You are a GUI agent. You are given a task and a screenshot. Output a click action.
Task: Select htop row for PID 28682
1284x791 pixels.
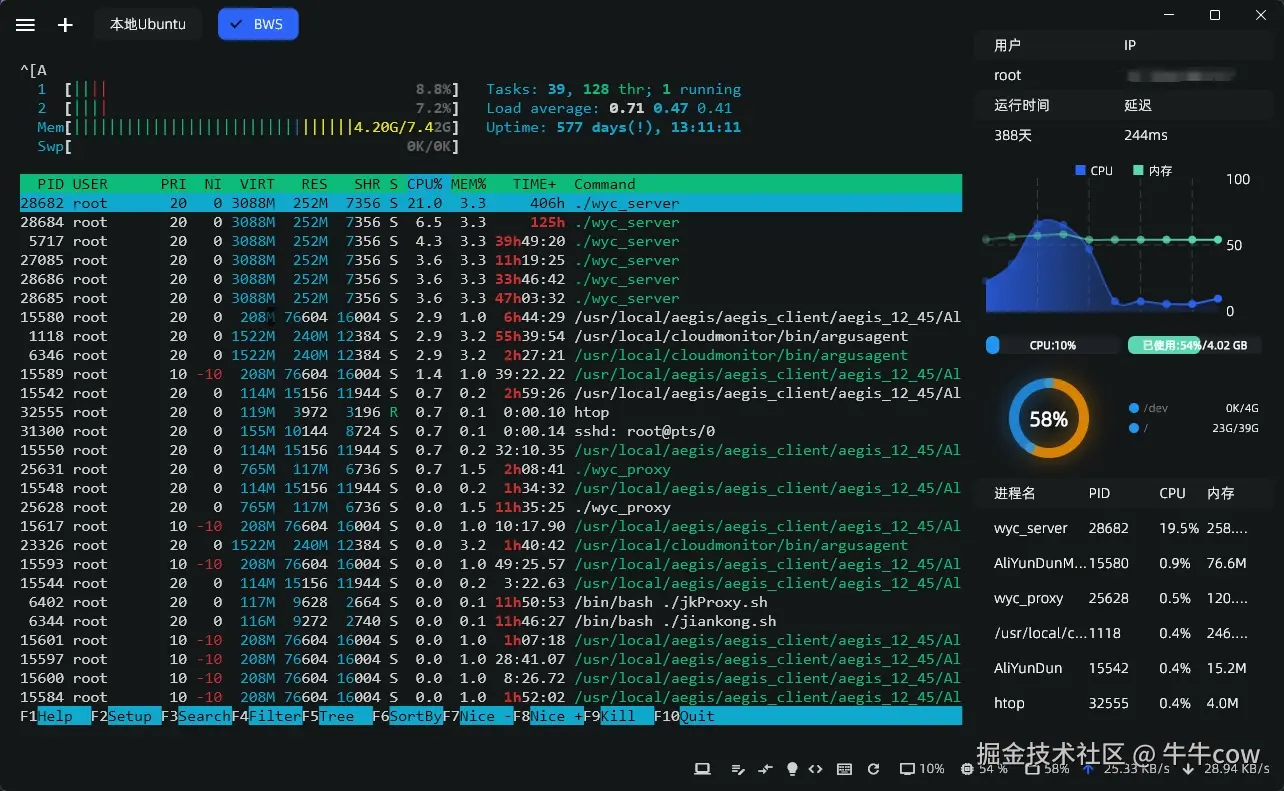click(491, 203)
